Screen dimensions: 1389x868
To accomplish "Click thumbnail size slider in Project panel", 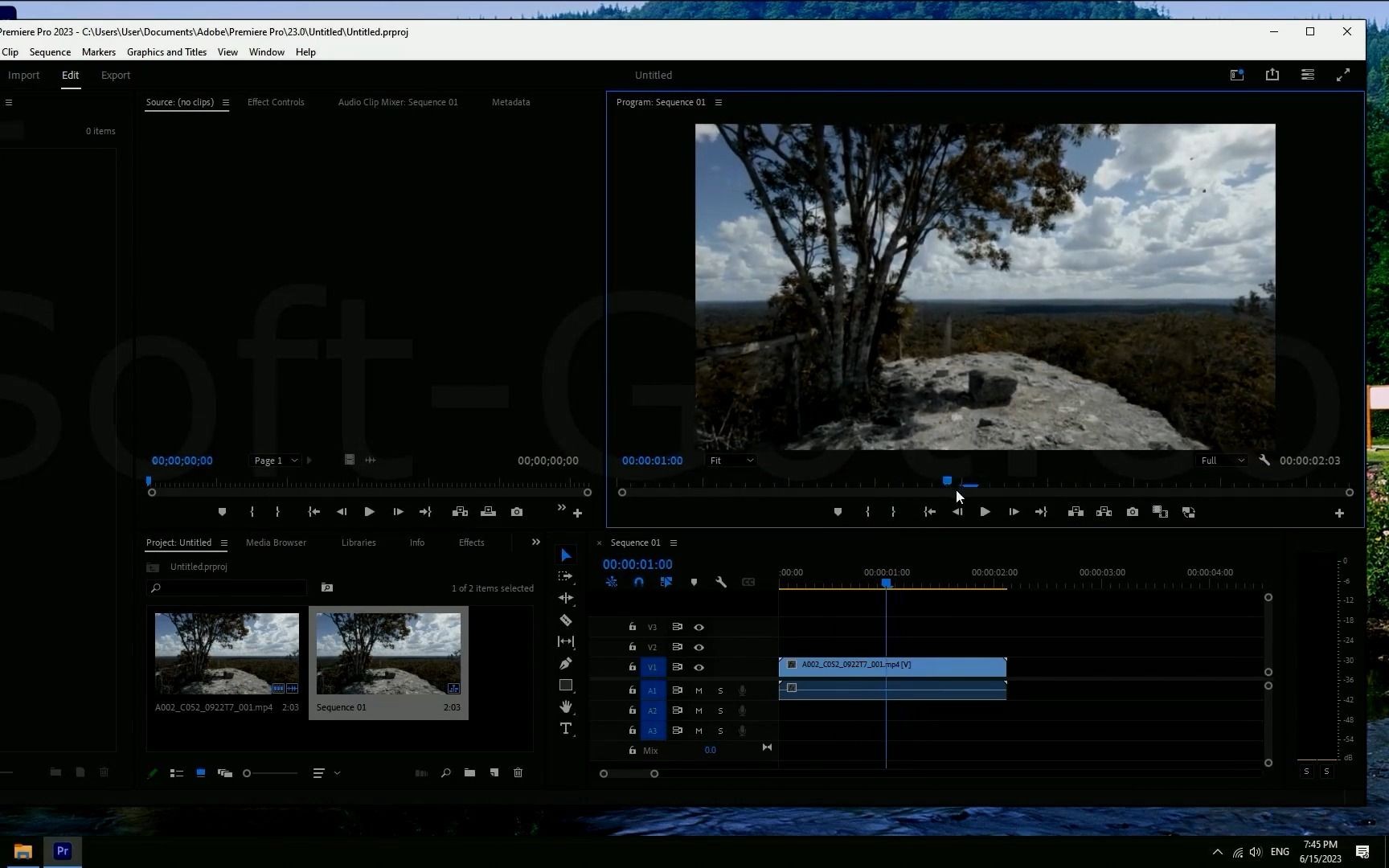I will 271,773.
